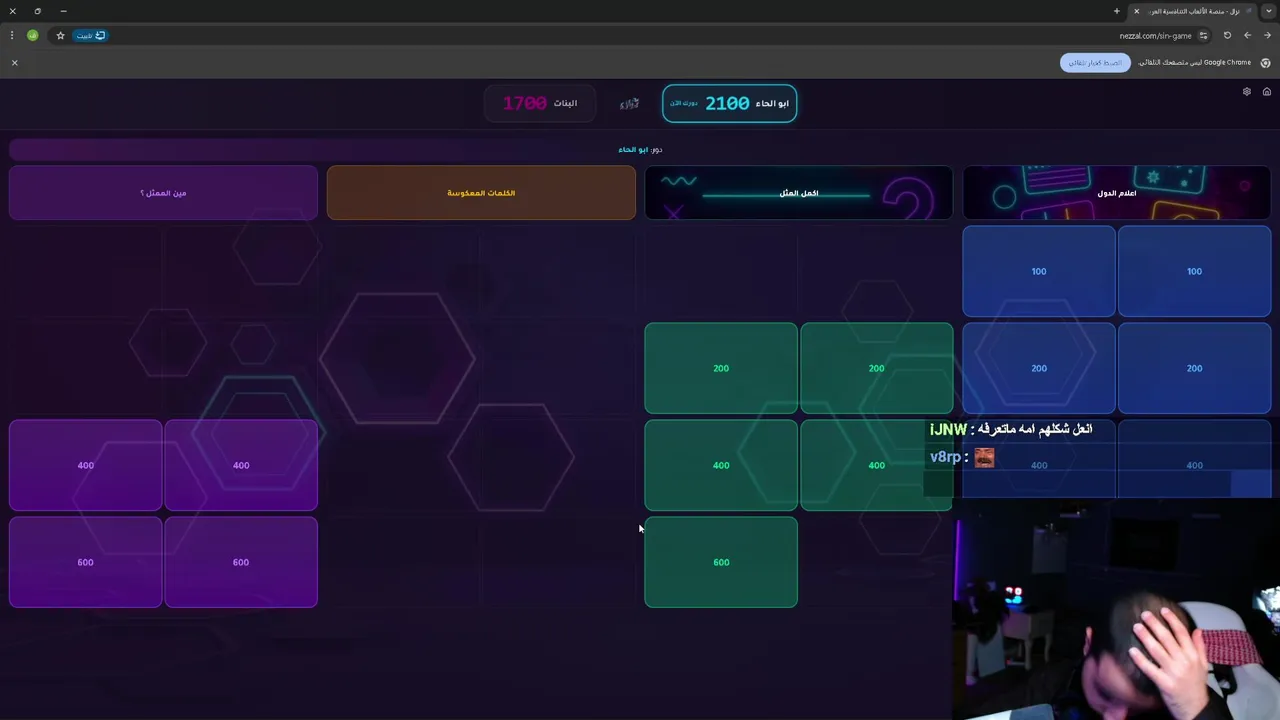Screen dimensions: 1280x720
Task: Go forward in browser history
Action: click(1267, 35)
